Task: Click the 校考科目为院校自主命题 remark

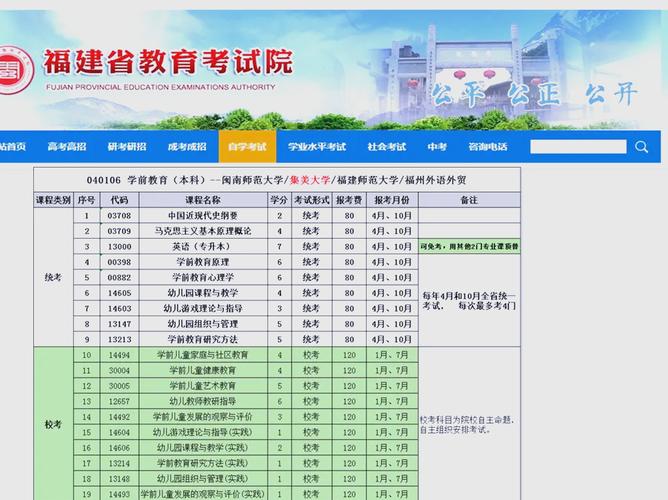Action: coord(467,425)
